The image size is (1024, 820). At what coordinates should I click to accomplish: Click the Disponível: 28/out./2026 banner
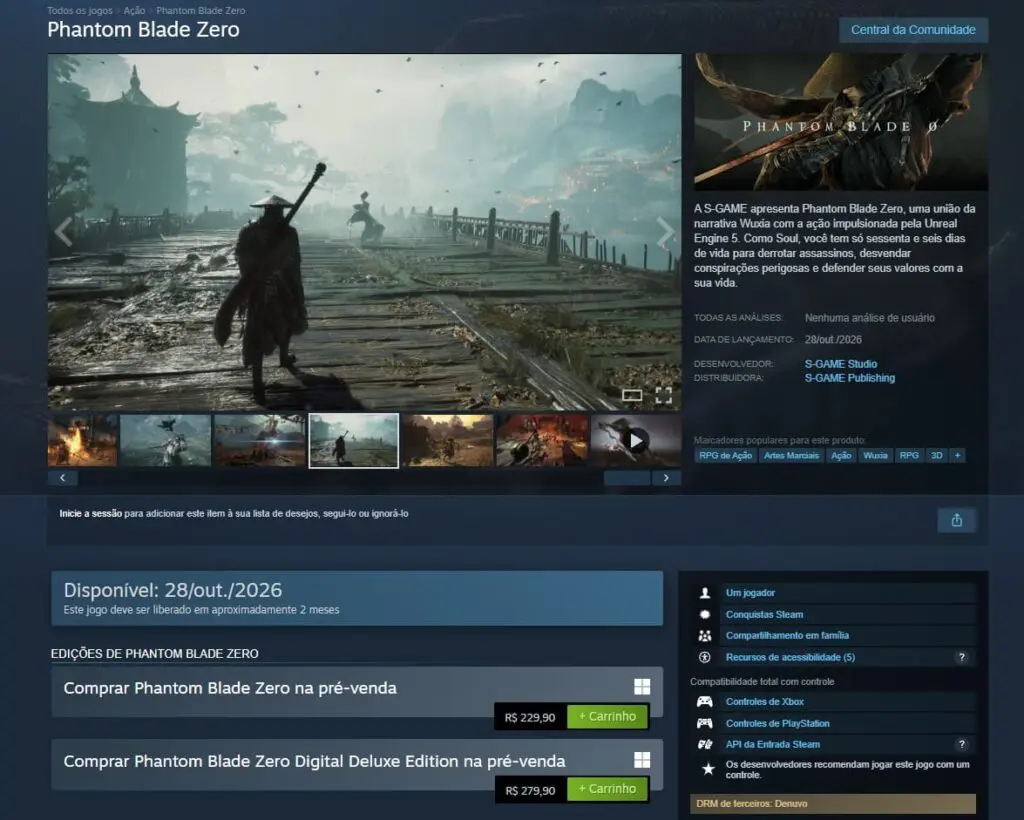pos(357,598)
